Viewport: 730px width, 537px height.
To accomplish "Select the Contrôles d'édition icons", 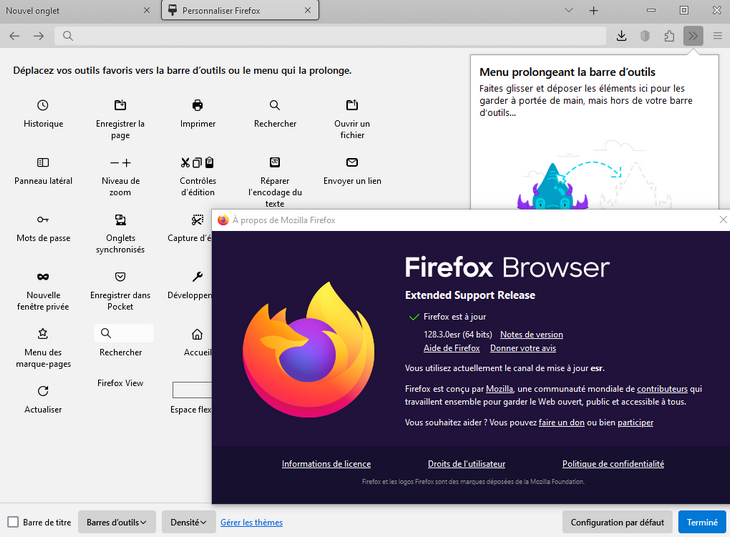I will click(x=197, y=163).
